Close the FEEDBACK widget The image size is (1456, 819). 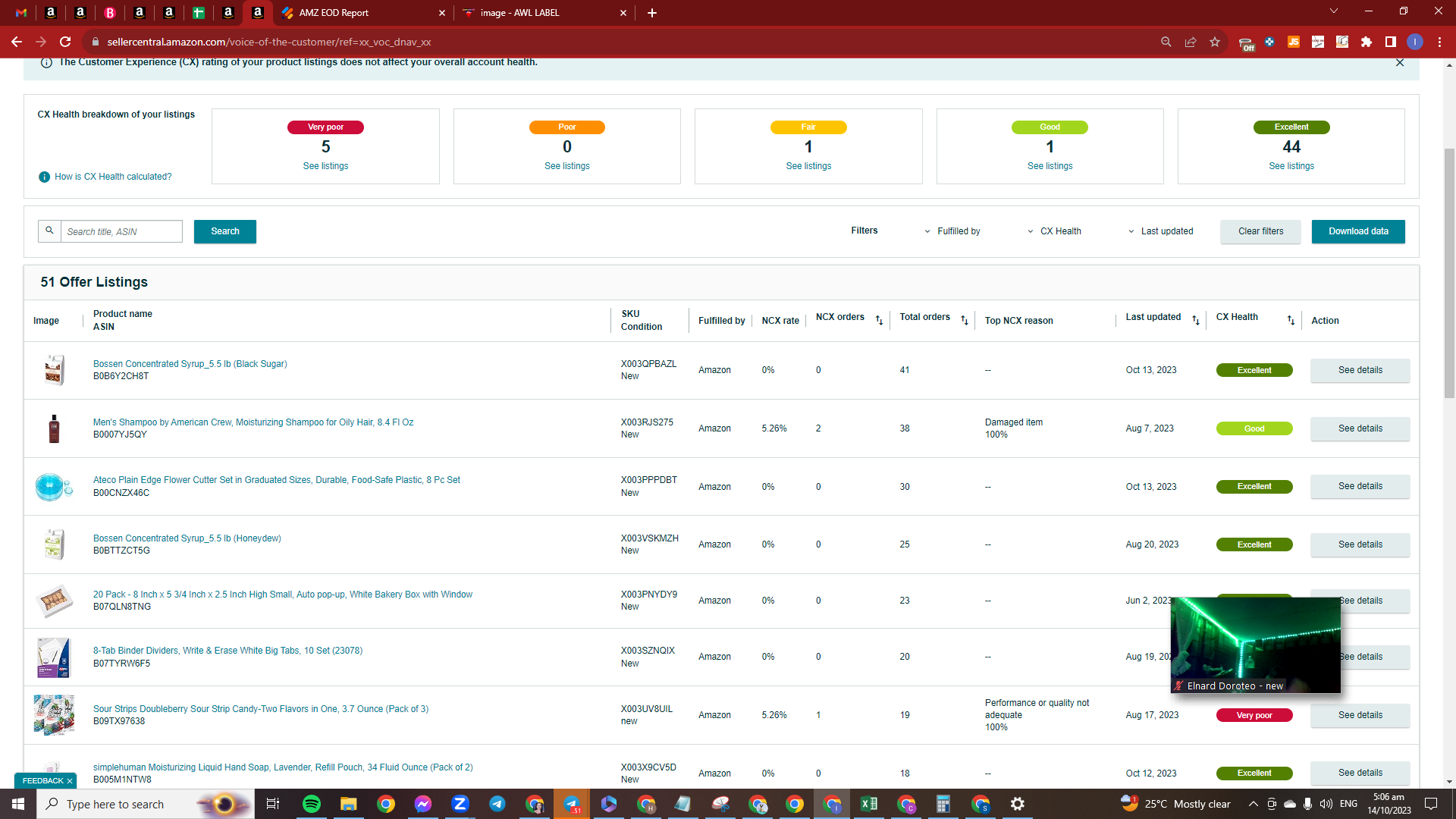(70, 781)
